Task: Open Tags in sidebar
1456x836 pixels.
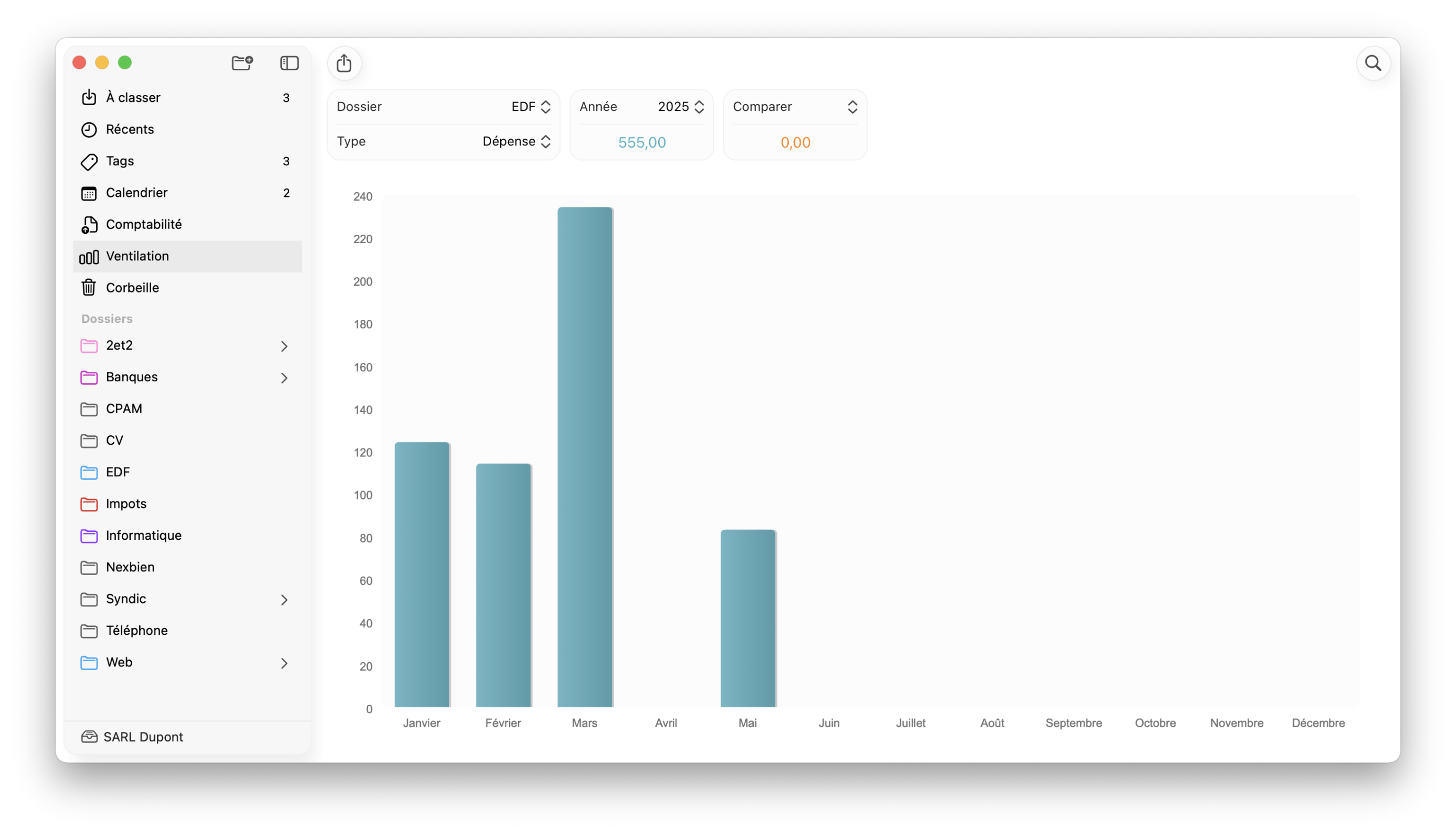Action: (120, 161)
